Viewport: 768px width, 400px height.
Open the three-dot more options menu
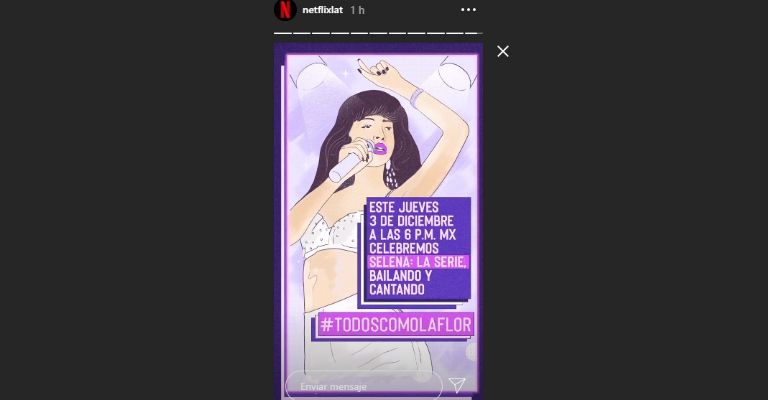coord(468,10)
